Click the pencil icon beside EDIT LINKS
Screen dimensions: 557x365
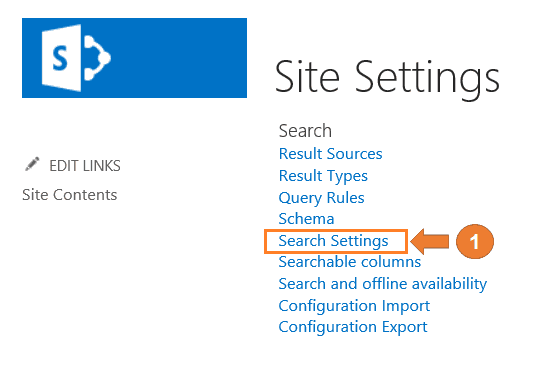32,164
